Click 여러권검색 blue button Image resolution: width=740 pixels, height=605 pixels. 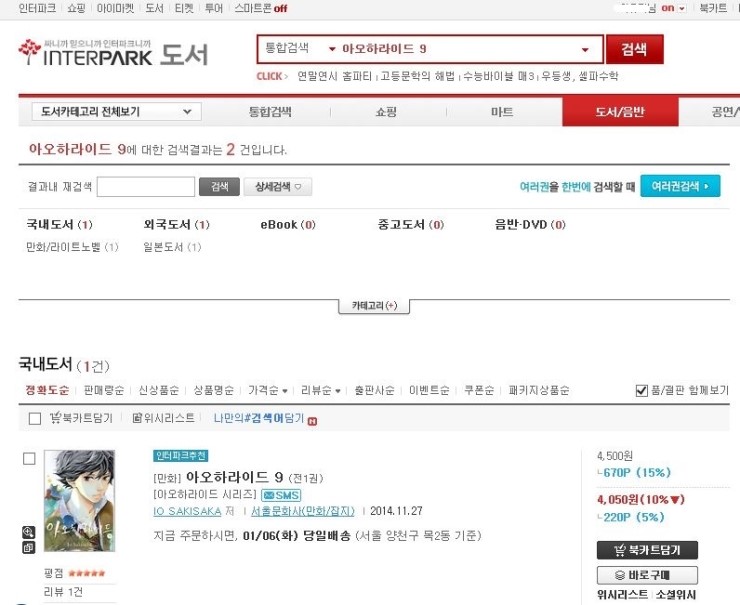[x=681, y=186]
